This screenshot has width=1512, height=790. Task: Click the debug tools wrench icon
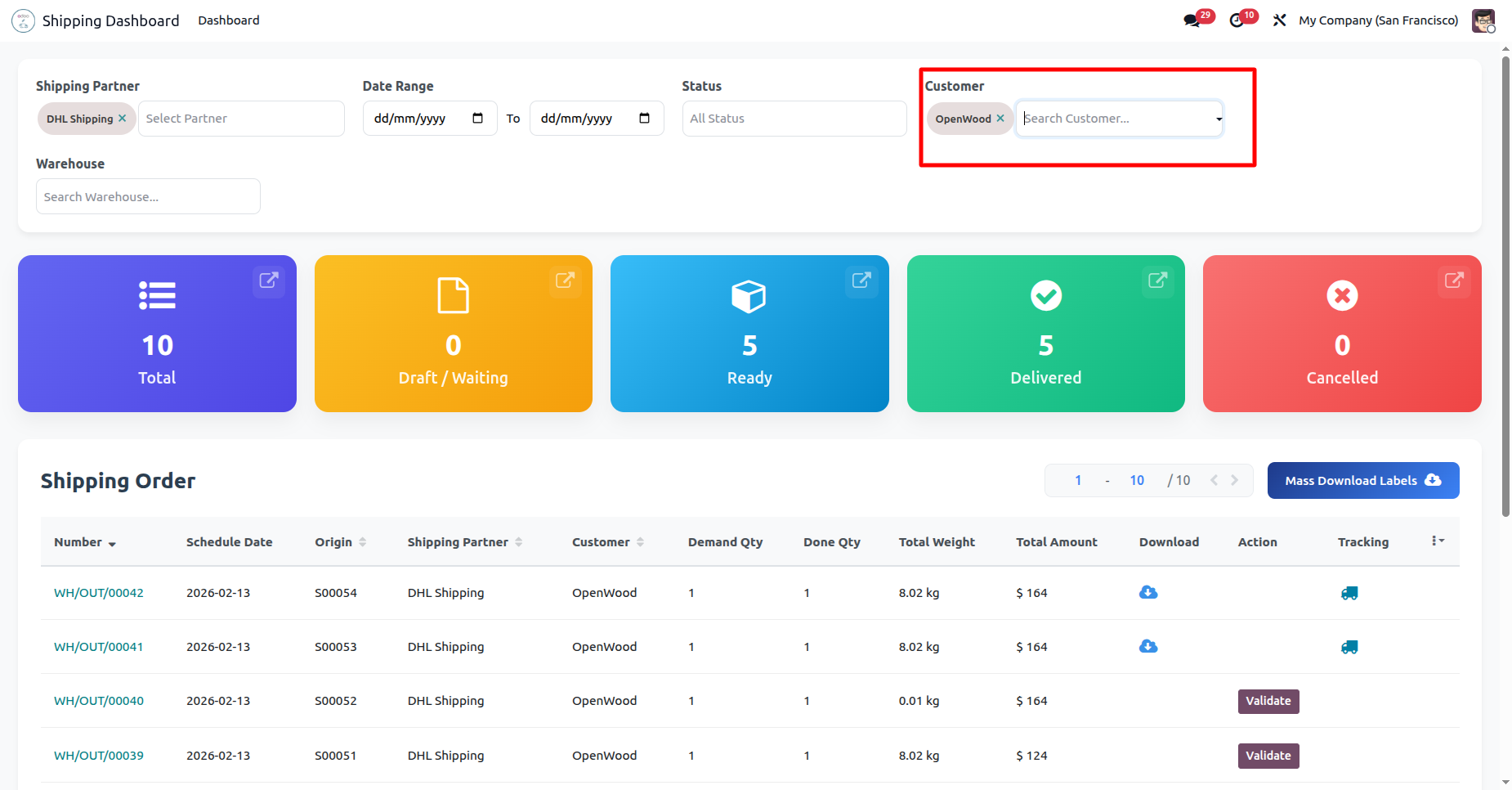pyautogui.click(x=1280, y=20)
